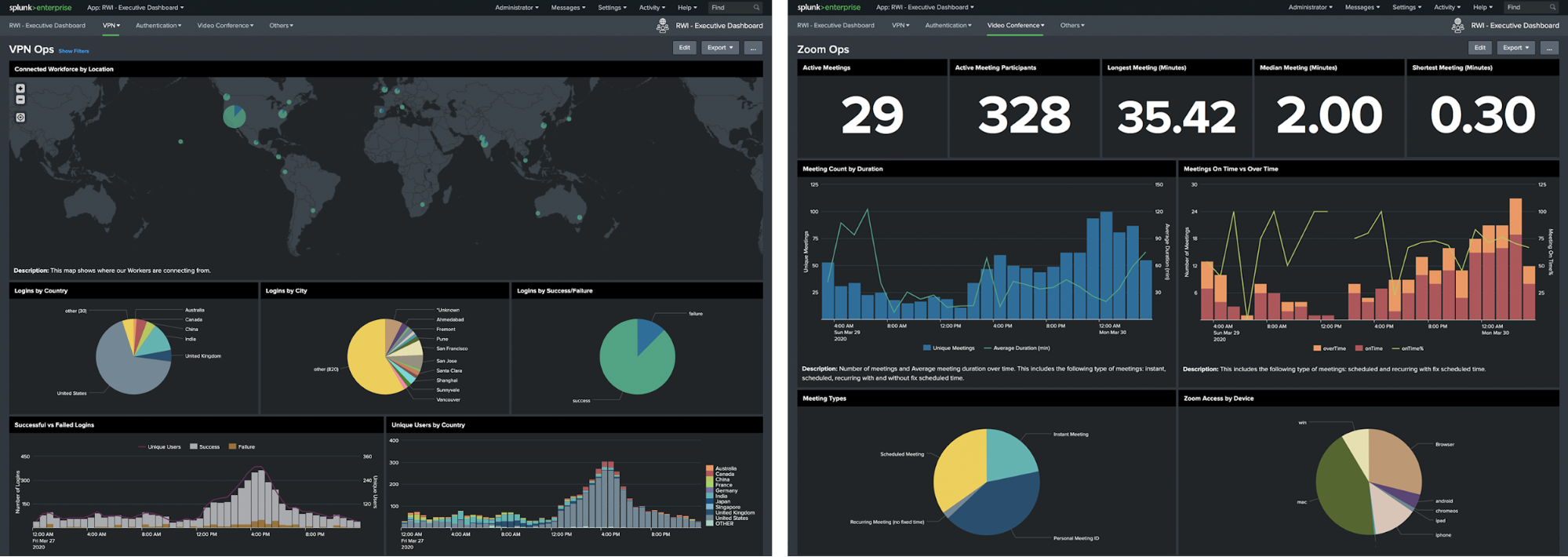Open Others nav menu in Zoom Ops window
The height and width of the screenshot is (557, 1568).
[1072, 25]
